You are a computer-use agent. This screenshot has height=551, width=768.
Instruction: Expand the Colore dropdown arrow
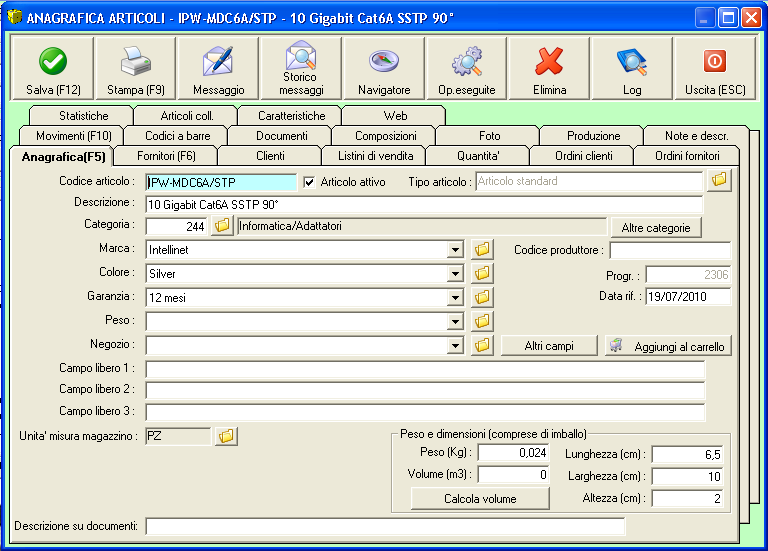(455, 274)
